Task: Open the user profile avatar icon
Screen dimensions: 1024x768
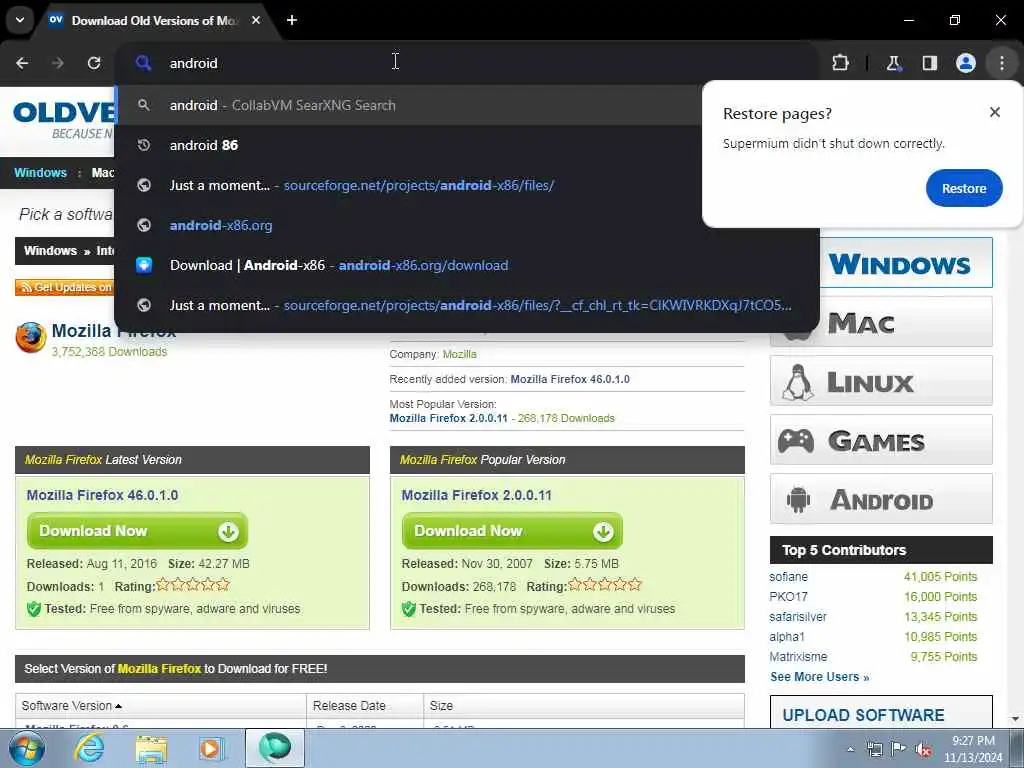Action: [966, 63]
